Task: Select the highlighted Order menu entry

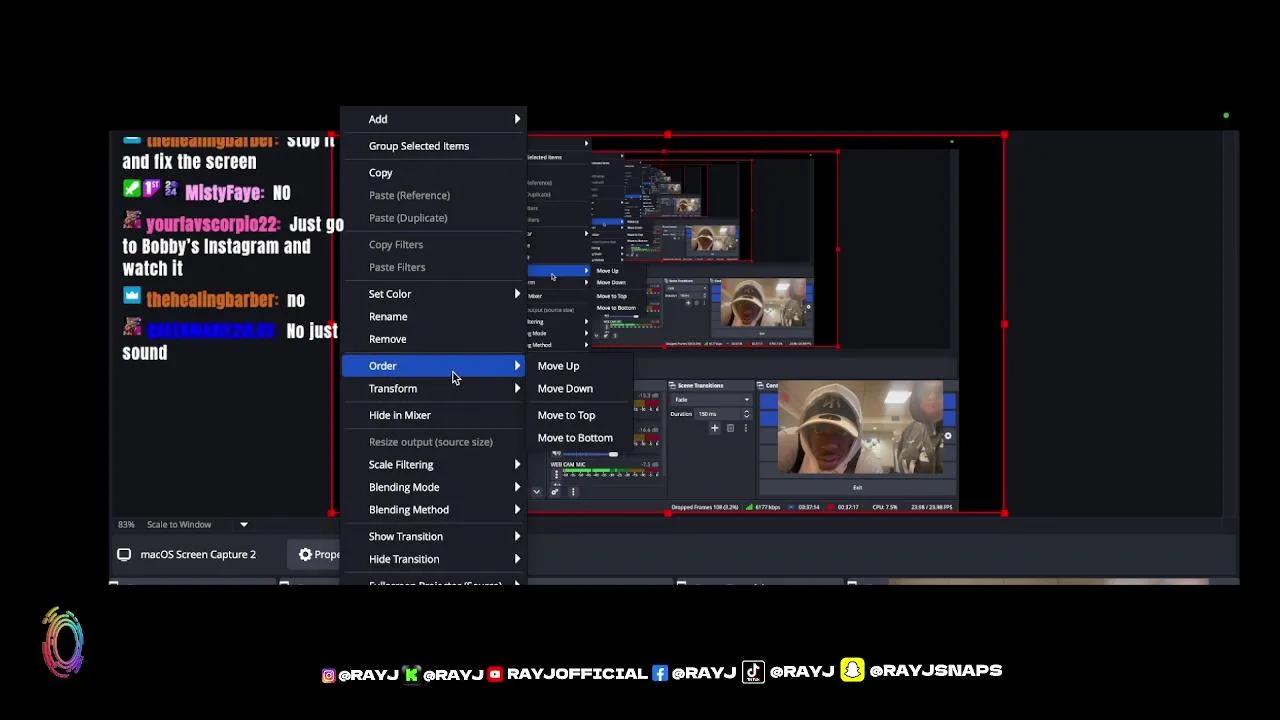Action: click(433, 366)
